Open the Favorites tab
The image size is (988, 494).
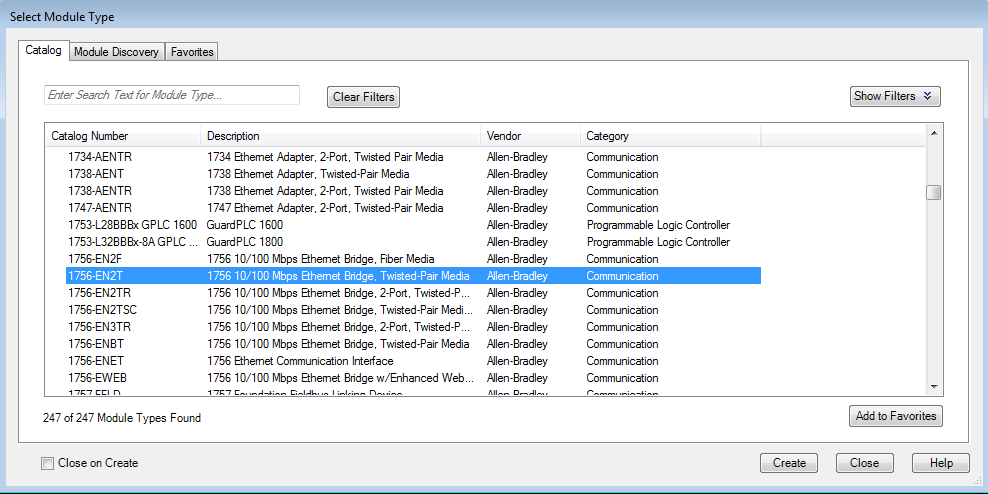point(192,52)
